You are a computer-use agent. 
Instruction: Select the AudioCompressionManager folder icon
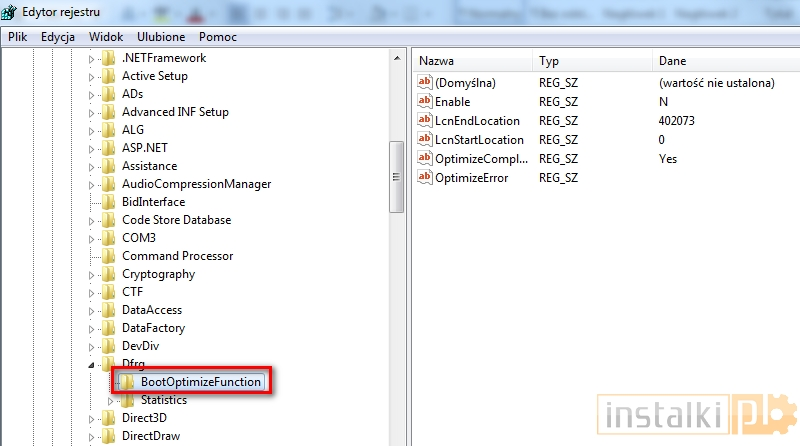click(x=108, y=184)
